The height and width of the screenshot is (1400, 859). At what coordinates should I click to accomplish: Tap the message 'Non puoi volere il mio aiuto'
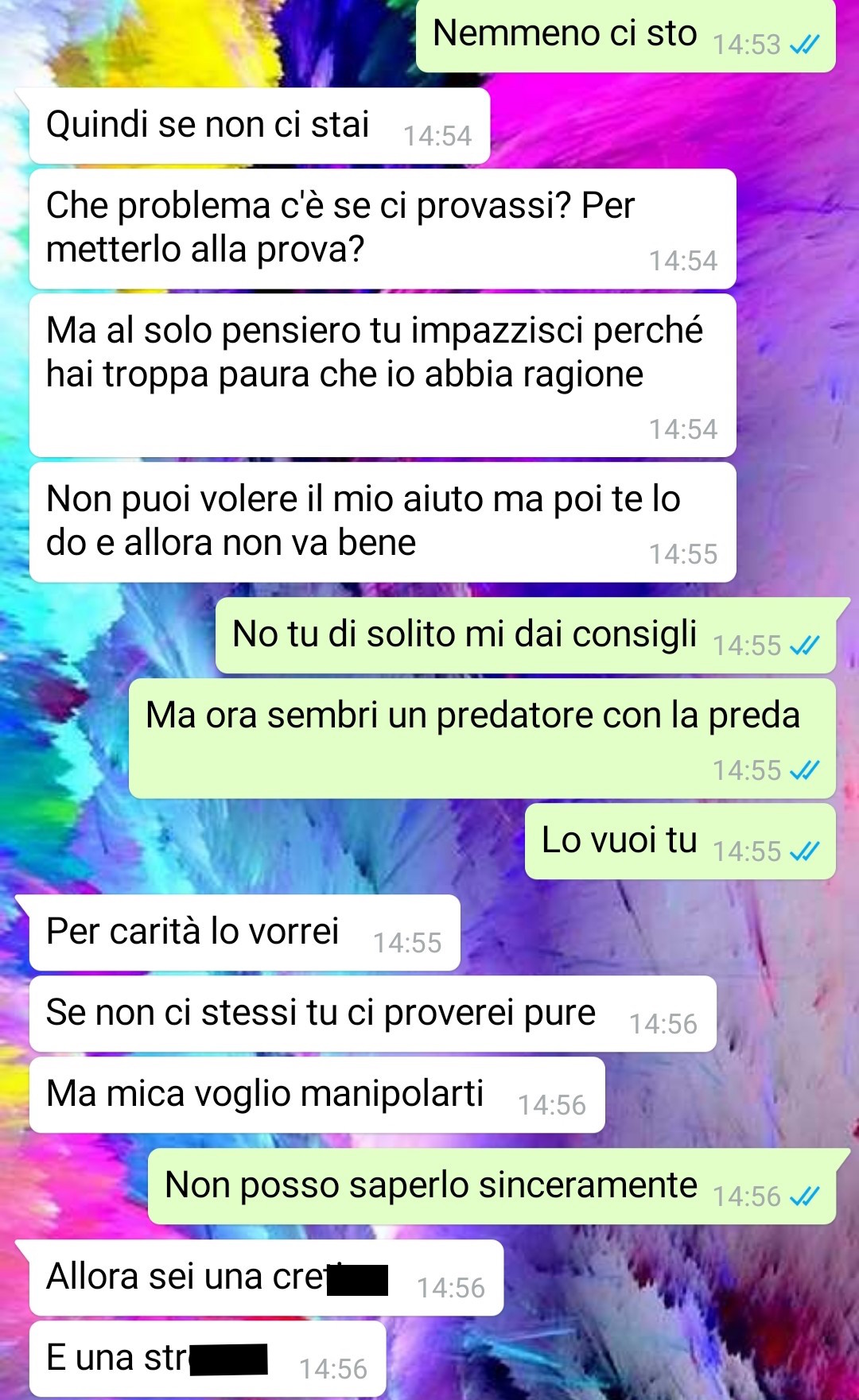[x=383, y=522]
